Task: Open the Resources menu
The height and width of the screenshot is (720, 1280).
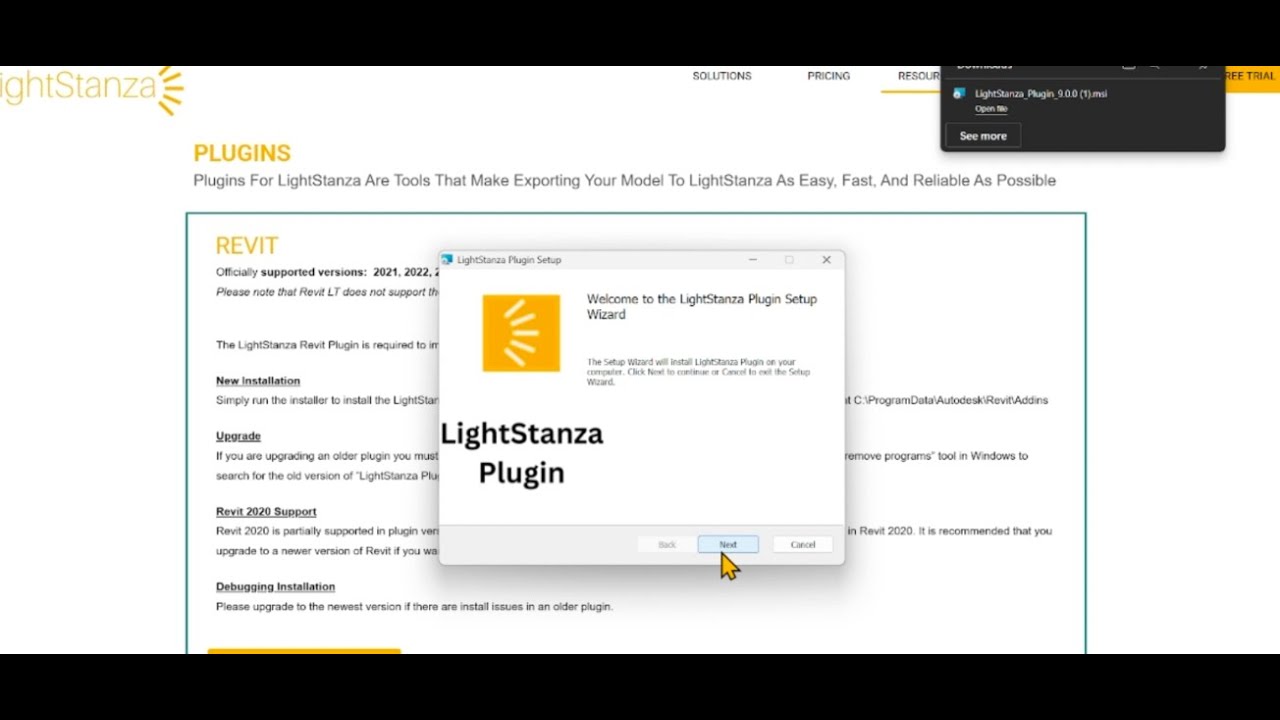Action: tap(918, 76)
